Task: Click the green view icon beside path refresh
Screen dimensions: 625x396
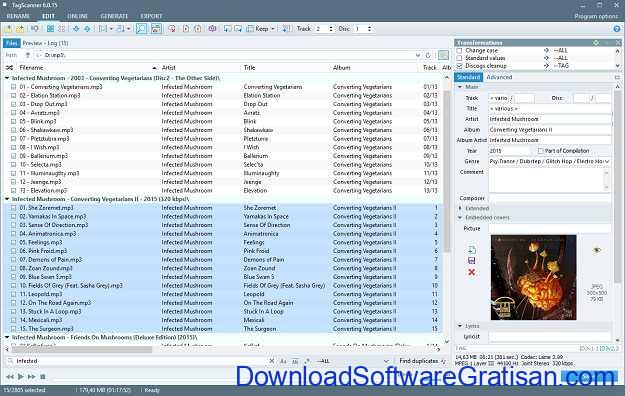Action: [443, 55]
